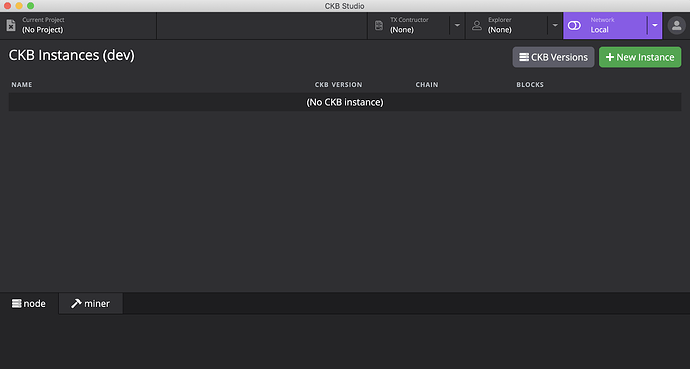Switch to the miner tab

coord(91,303)
